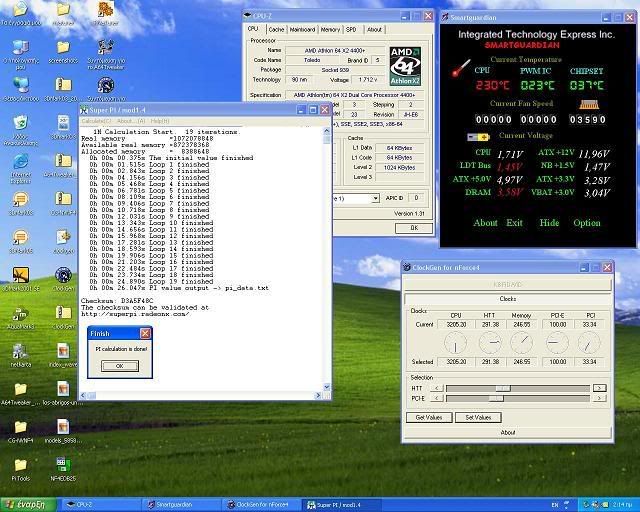Image resolution: width=640 pixels, height=512 pixels.
Task: Select the netkarta desktop shortcut
Action: coord(20,352)
